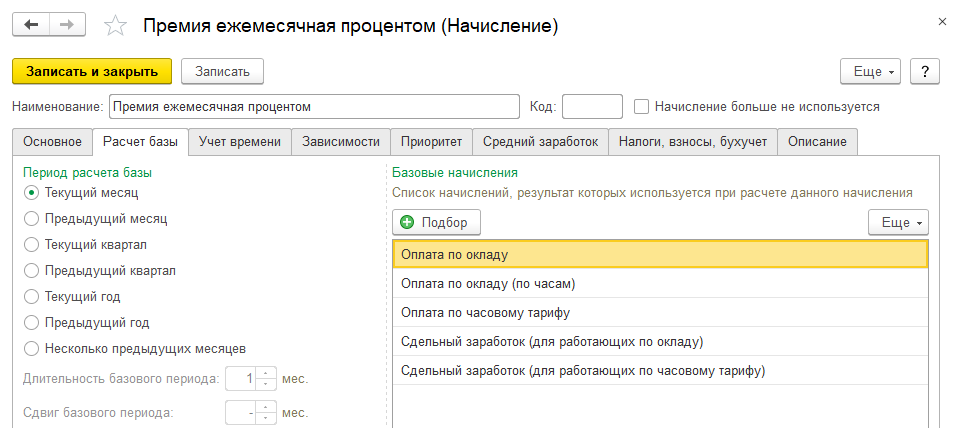Click the back navigation arrow
Screen dimensions: 959x428
click(31, 26)
